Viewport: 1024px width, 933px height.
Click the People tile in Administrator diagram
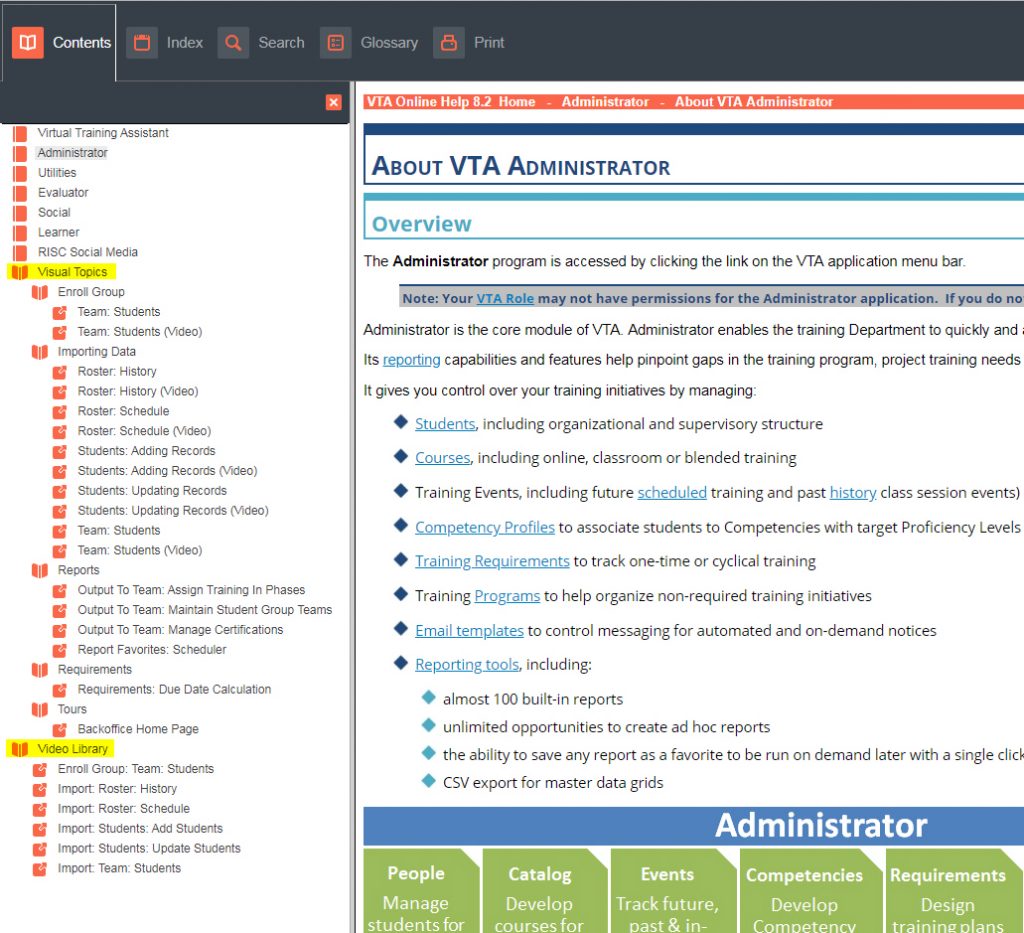pos(416,892)
